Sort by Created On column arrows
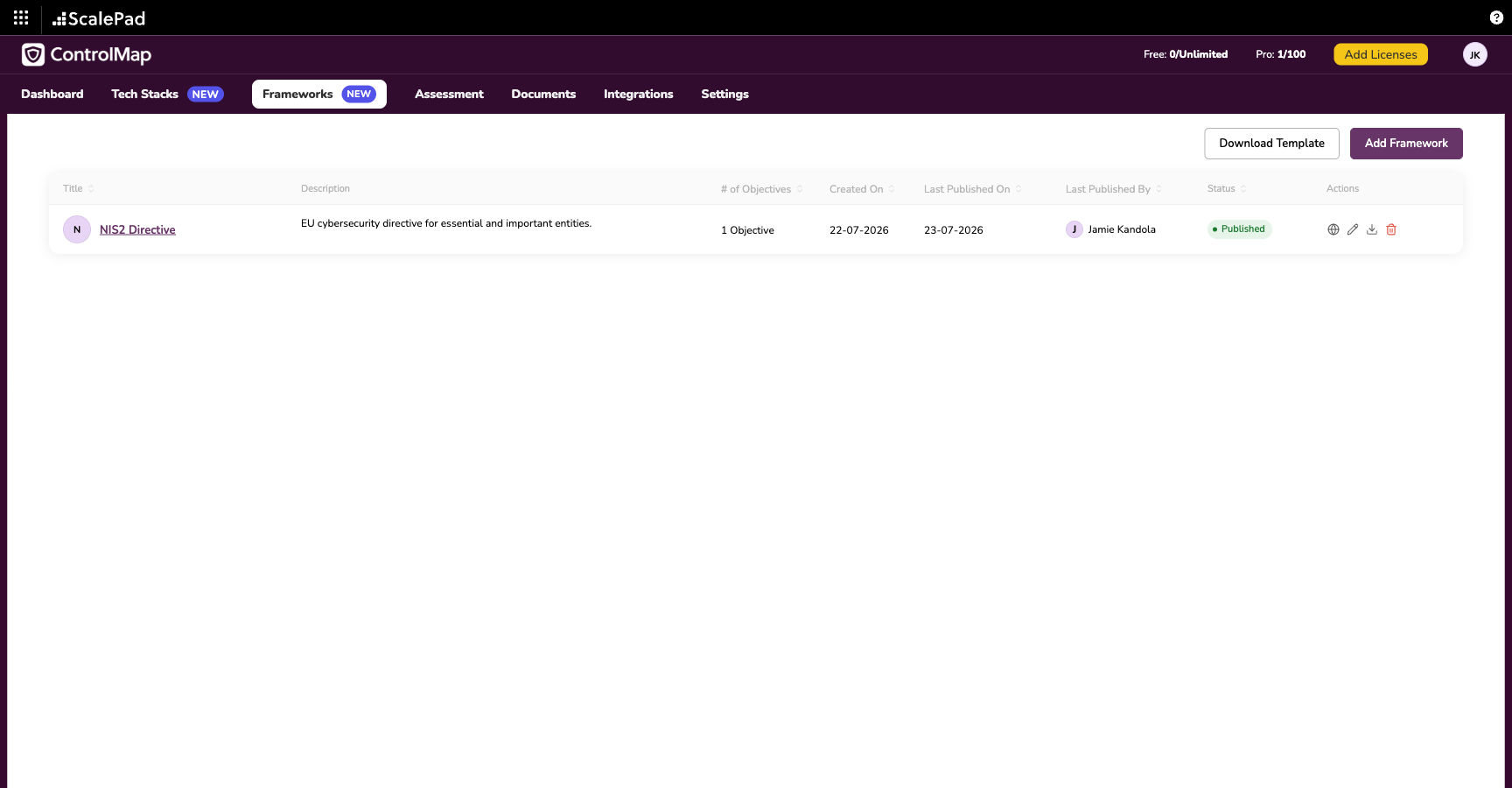Image resolution: width=1512 pixels, height=788 pixels. [892, 189]
